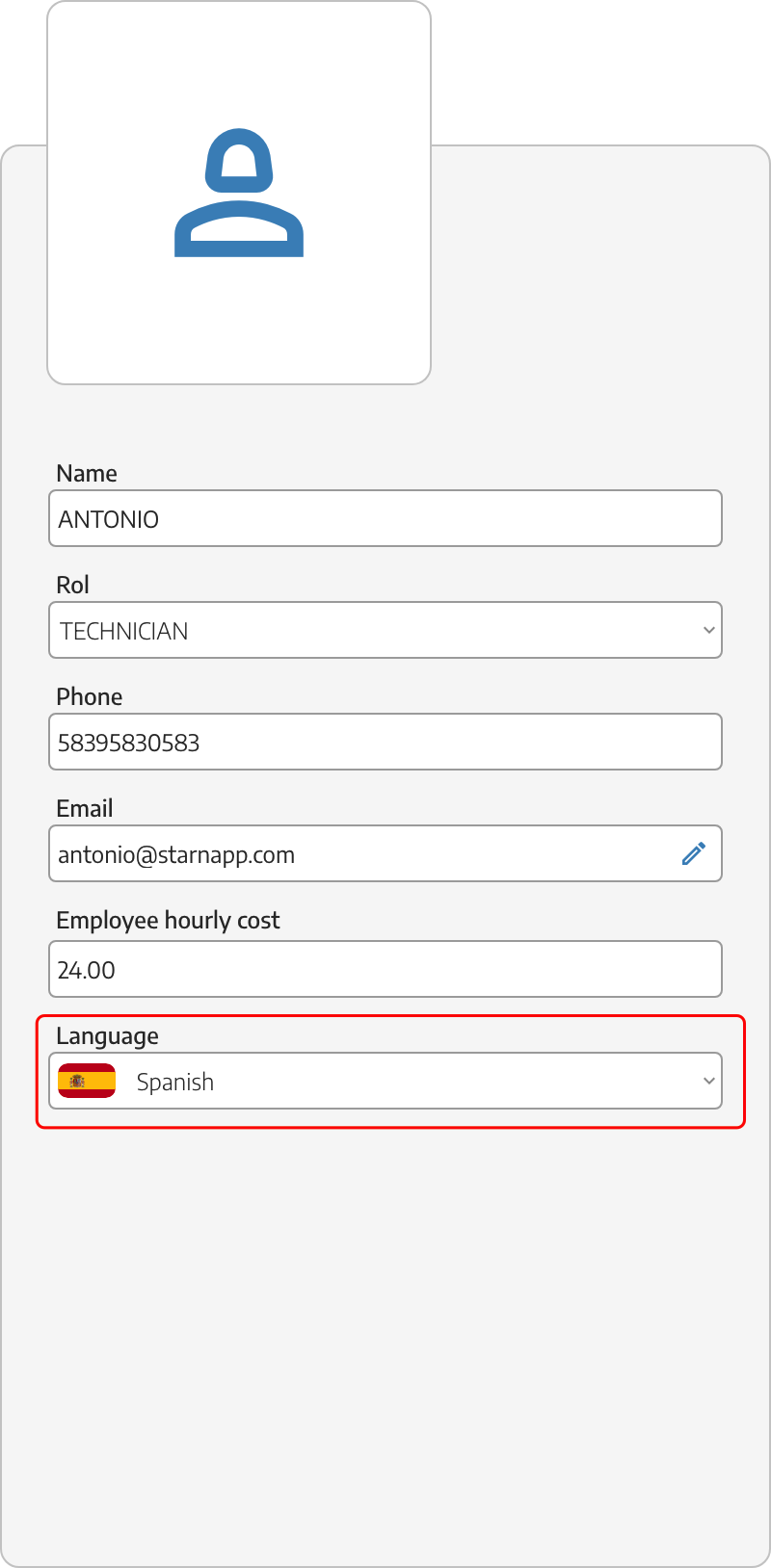Click the pencil edit icon in Email

(694, 853)
